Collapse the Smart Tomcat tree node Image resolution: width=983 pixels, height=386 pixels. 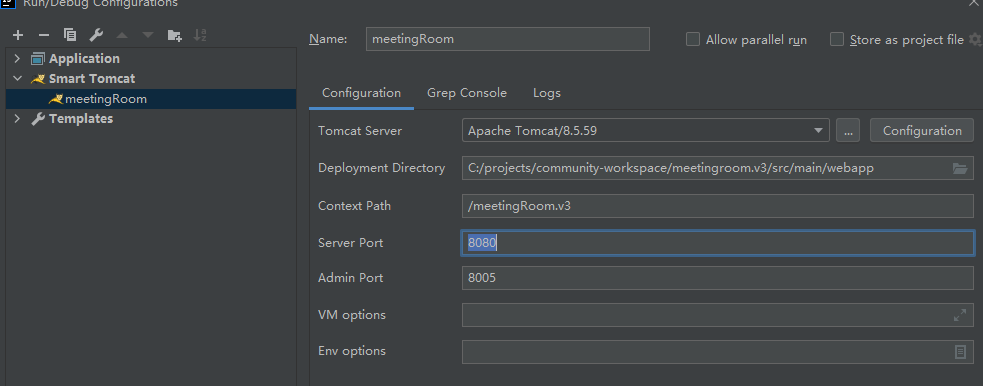coord(17,79)
